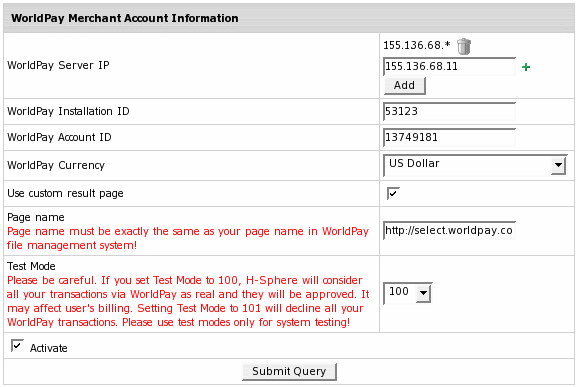Open the WorldPay Currency dropdown
This screenshot has width=576, height=387.
pos(475,165)
